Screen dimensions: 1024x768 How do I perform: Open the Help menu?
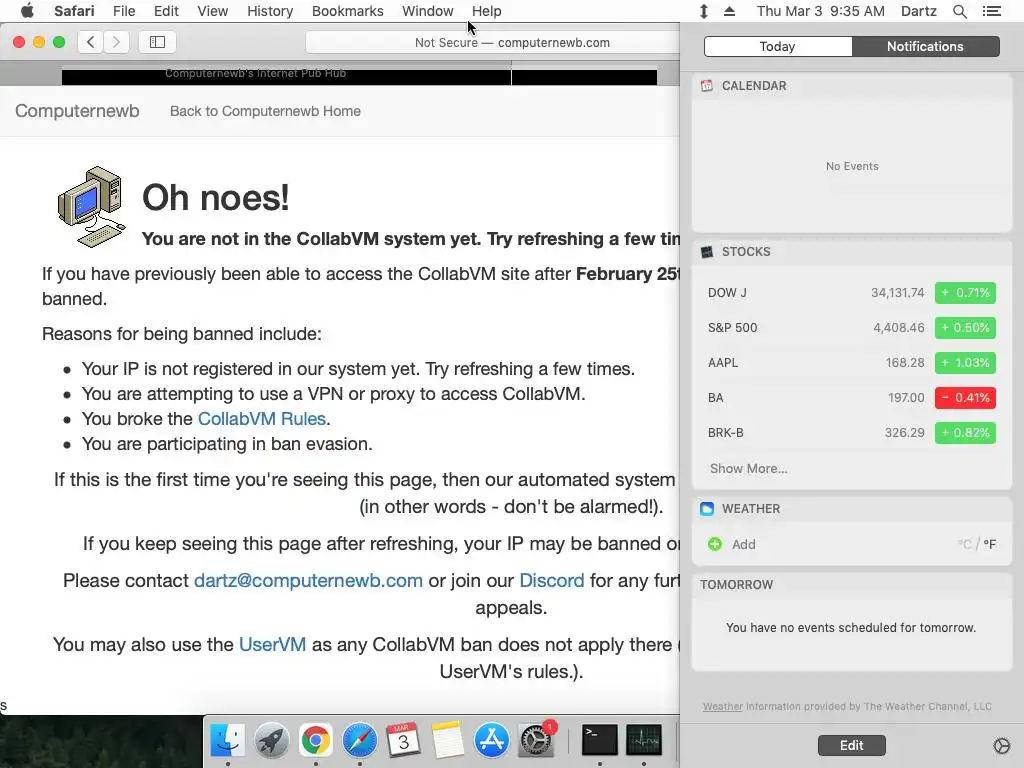487,11
